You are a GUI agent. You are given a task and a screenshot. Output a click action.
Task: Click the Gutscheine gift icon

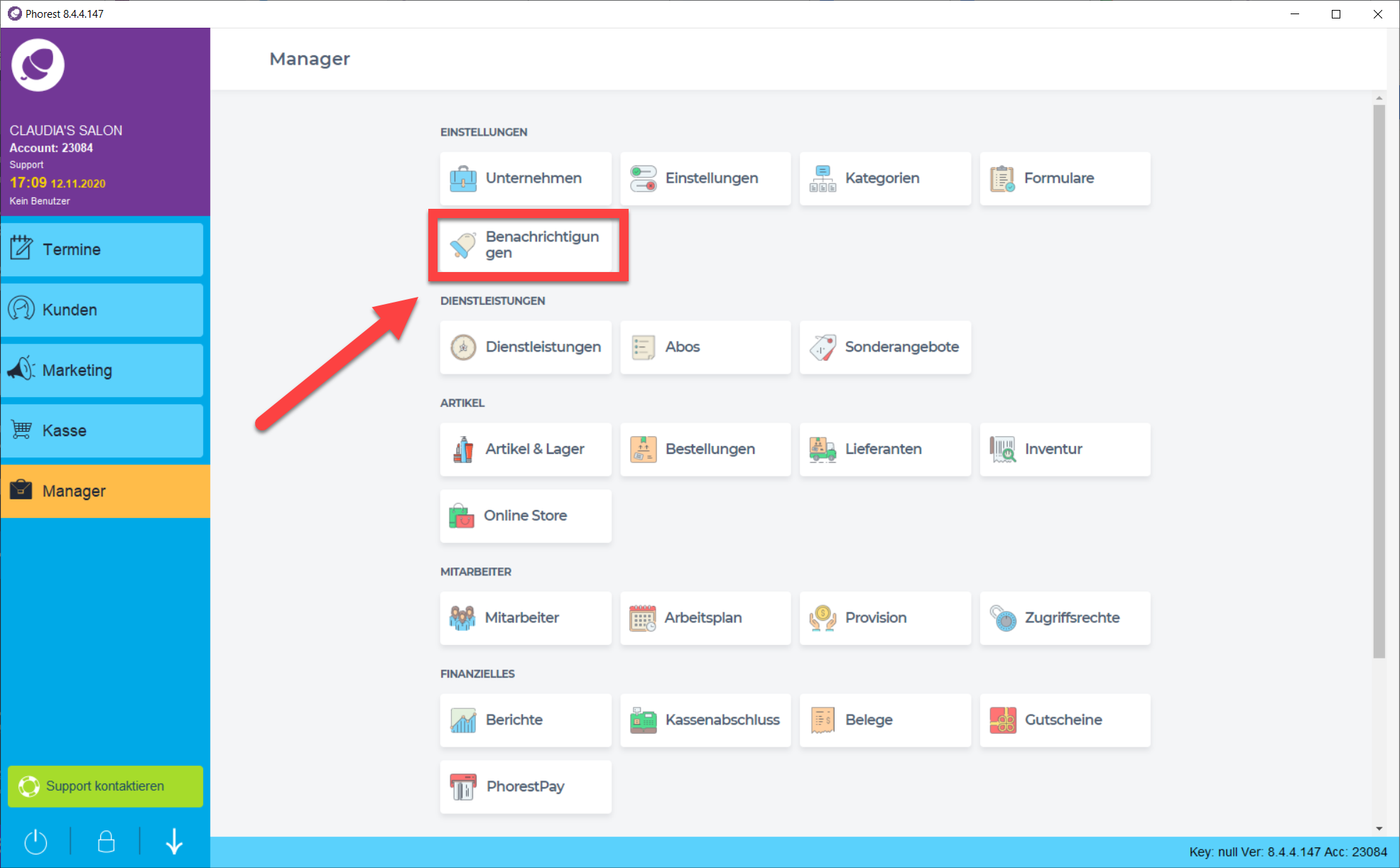pyautogui.click(x=1002, y=720)
